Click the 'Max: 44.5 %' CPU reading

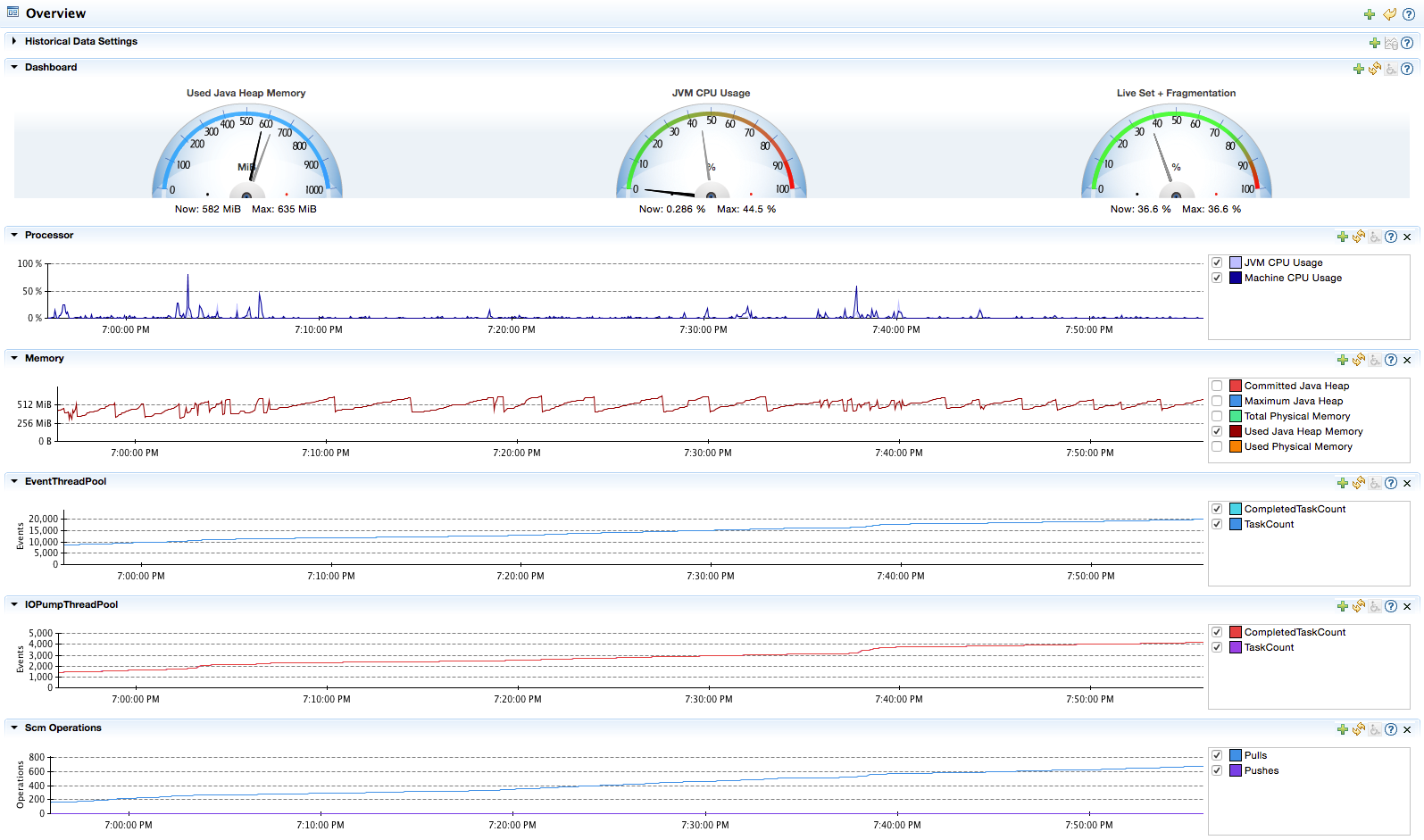point(746,209)
